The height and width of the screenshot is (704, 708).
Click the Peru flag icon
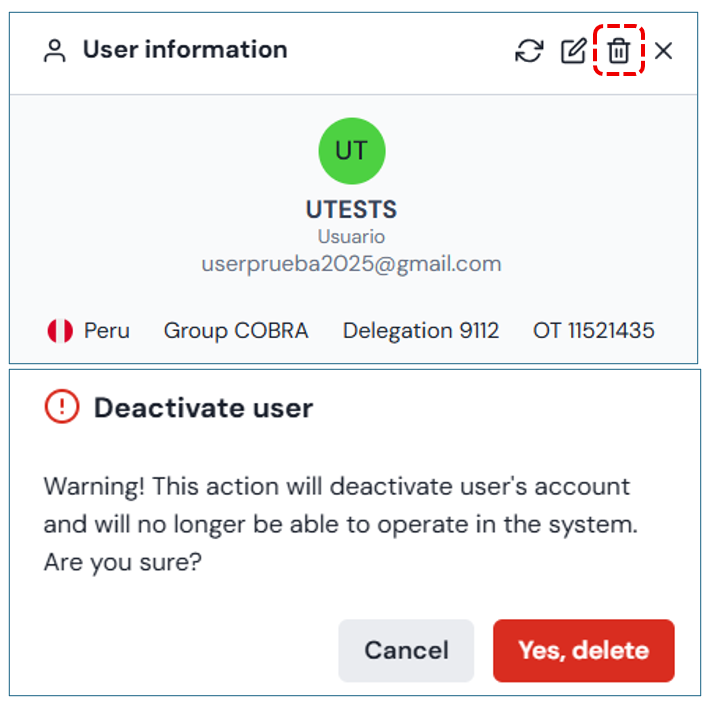pyautogui.click(x=60, y=331)
